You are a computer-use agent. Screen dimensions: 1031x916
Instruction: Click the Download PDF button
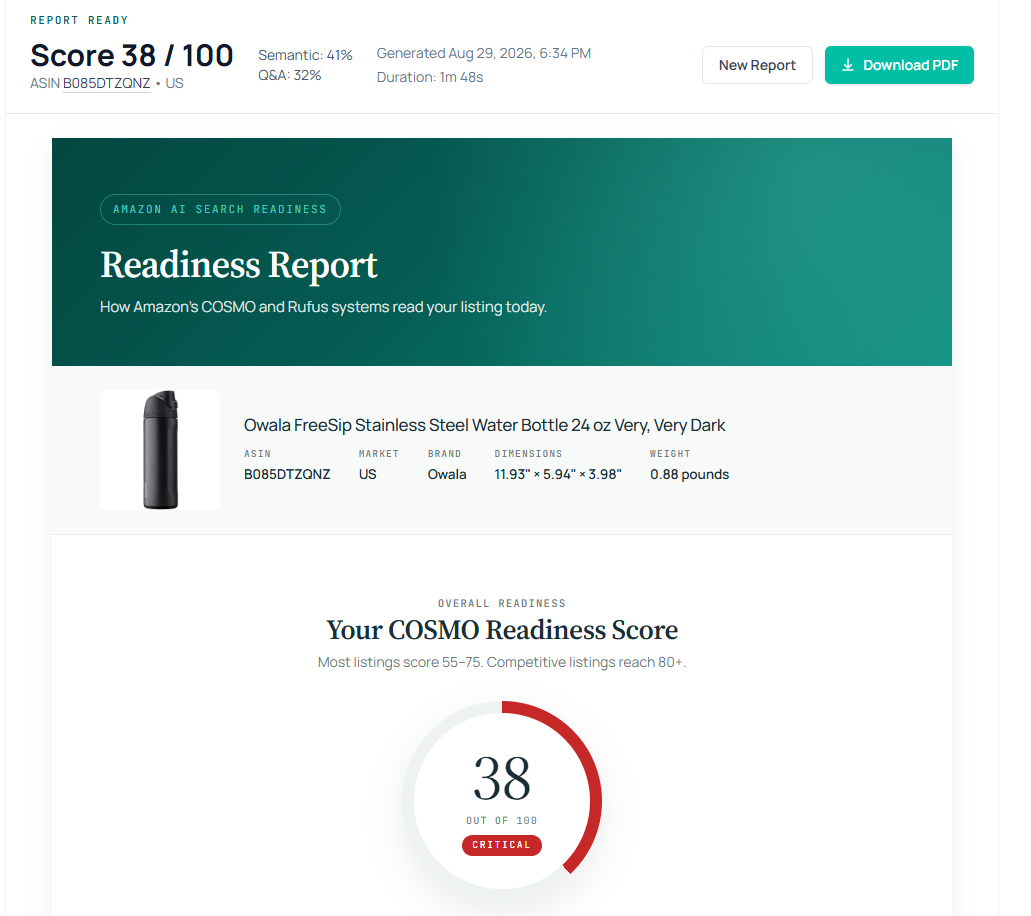899,65
